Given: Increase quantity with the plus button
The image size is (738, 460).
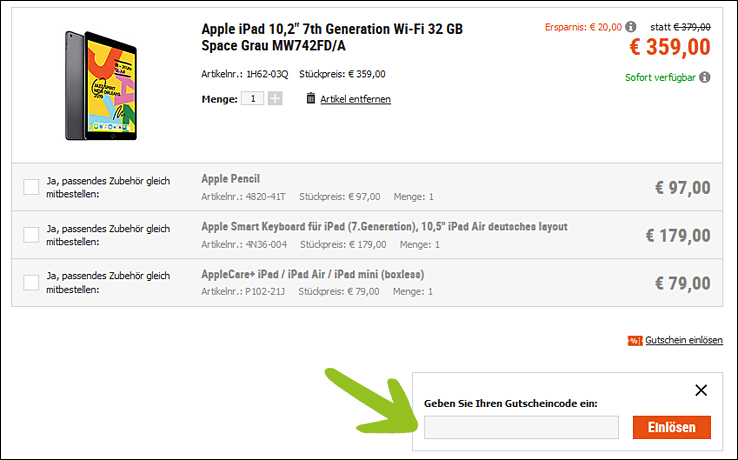Looking at the screenshot, I should click(275, 98).
